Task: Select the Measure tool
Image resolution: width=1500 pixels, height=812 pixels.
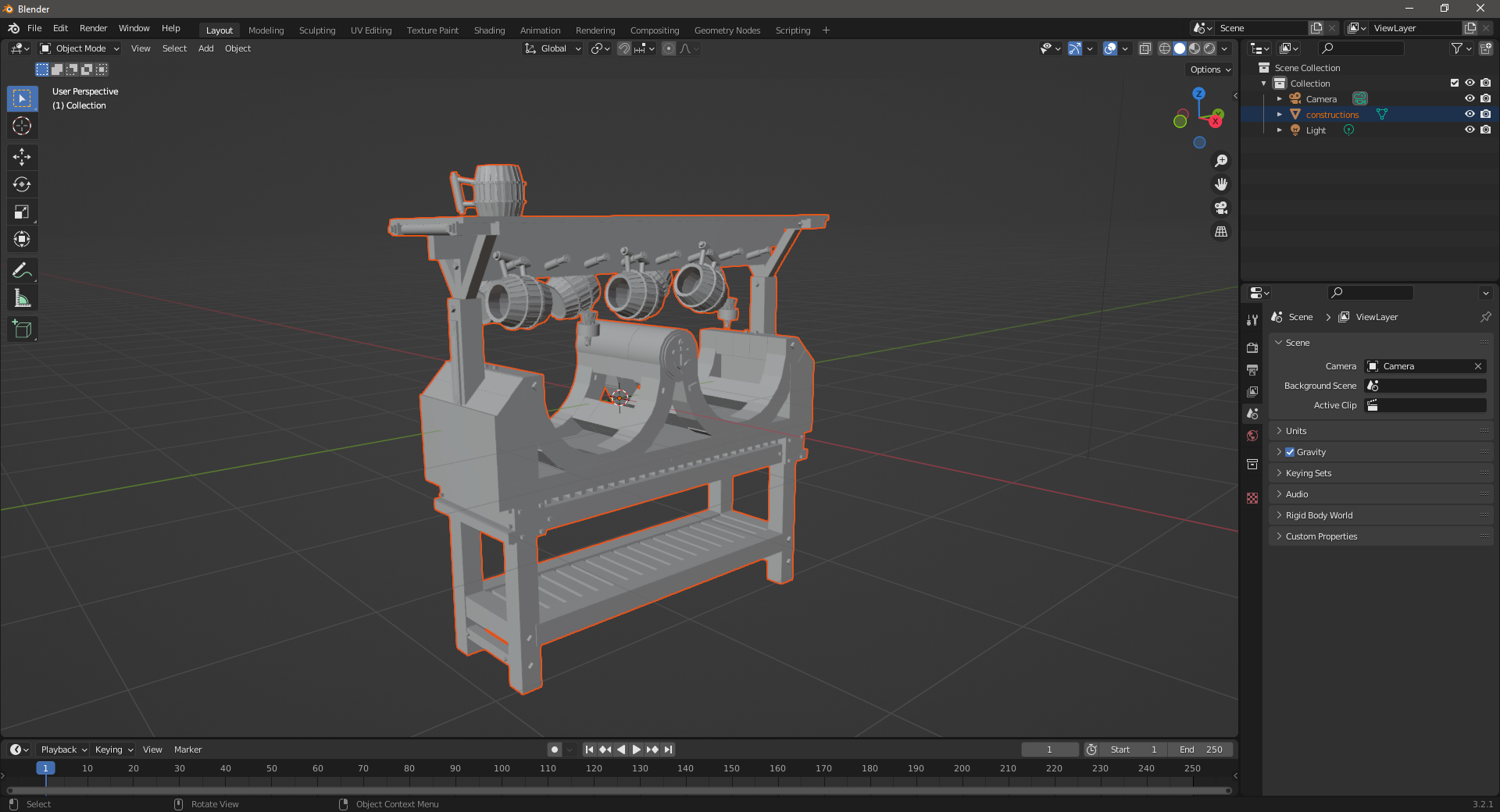Action: tap(22, 298)
